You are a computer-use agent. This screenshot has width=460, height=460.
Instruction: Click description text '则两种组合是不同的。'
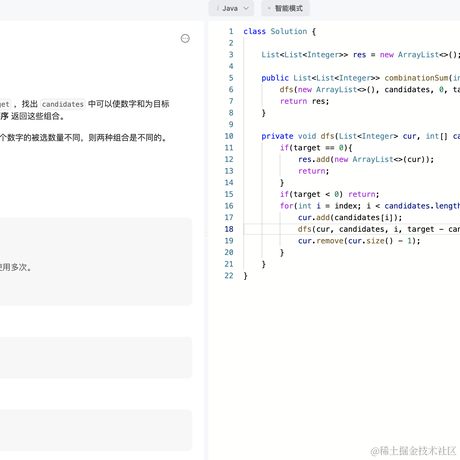(x=128, y=138)
